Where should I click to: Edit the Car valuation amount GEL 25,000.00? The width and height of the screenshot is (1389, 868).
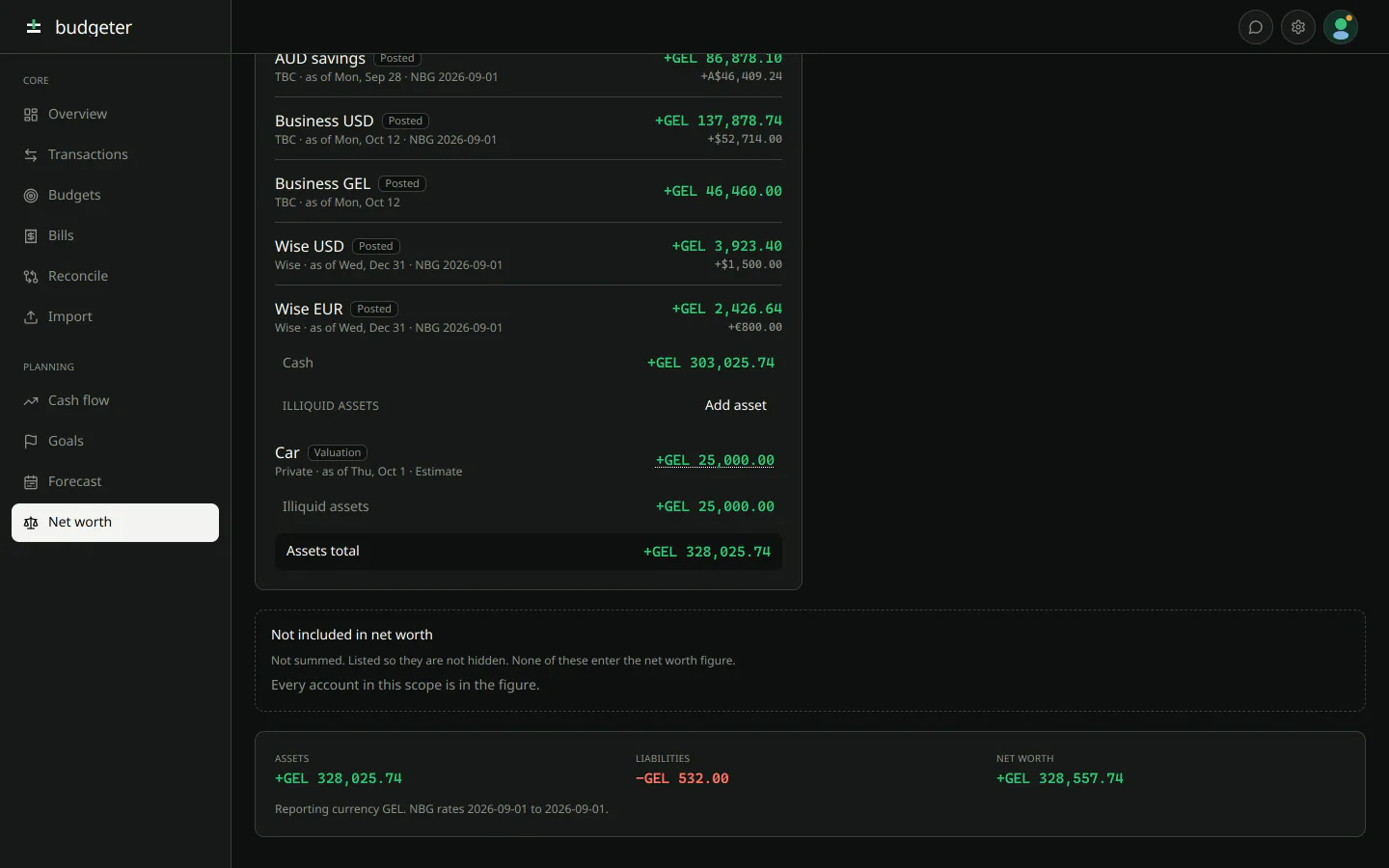coord(715,460)
